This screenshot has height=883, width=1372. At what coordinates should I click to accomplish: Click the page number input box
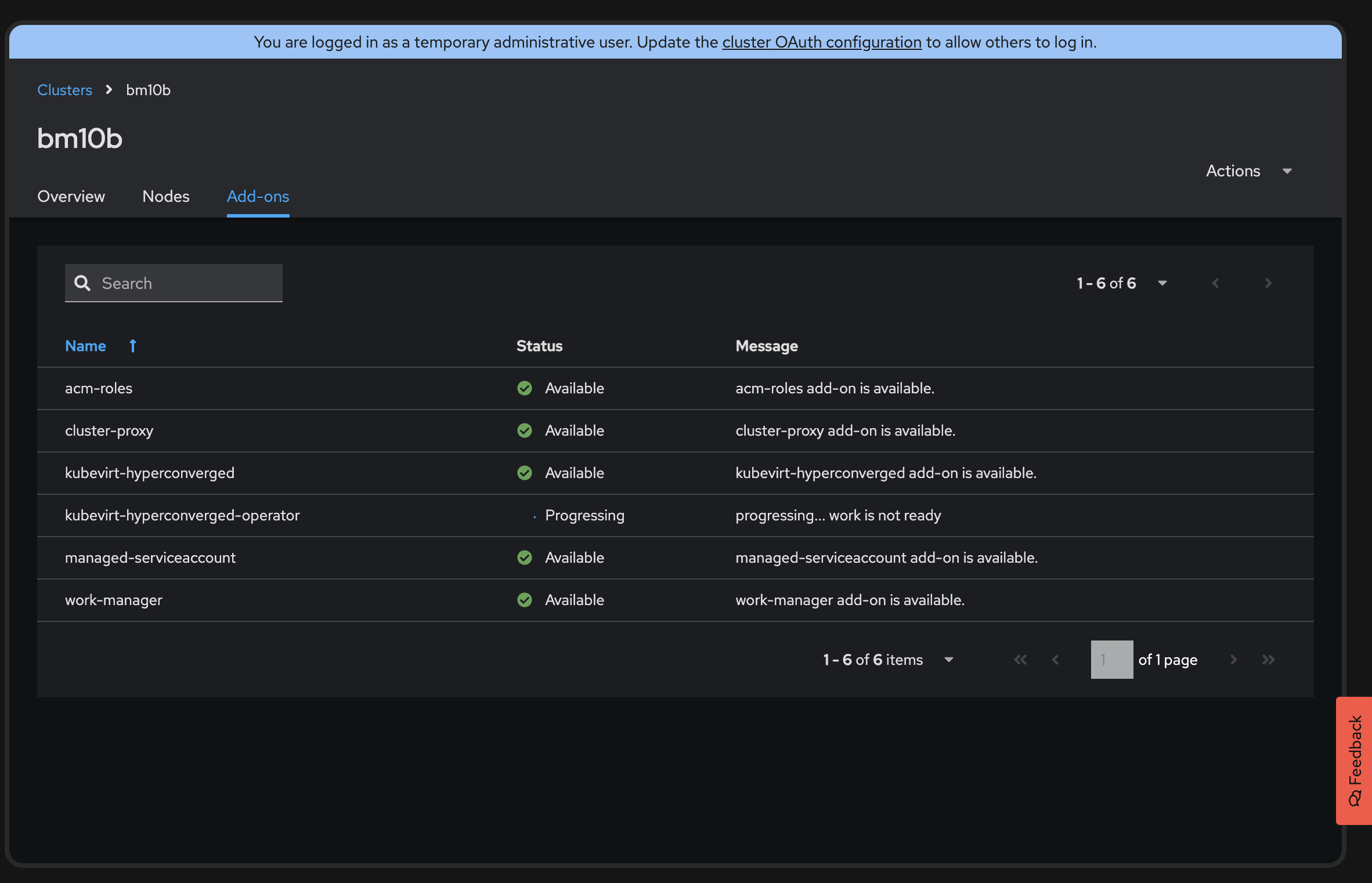pos(1111,660)
